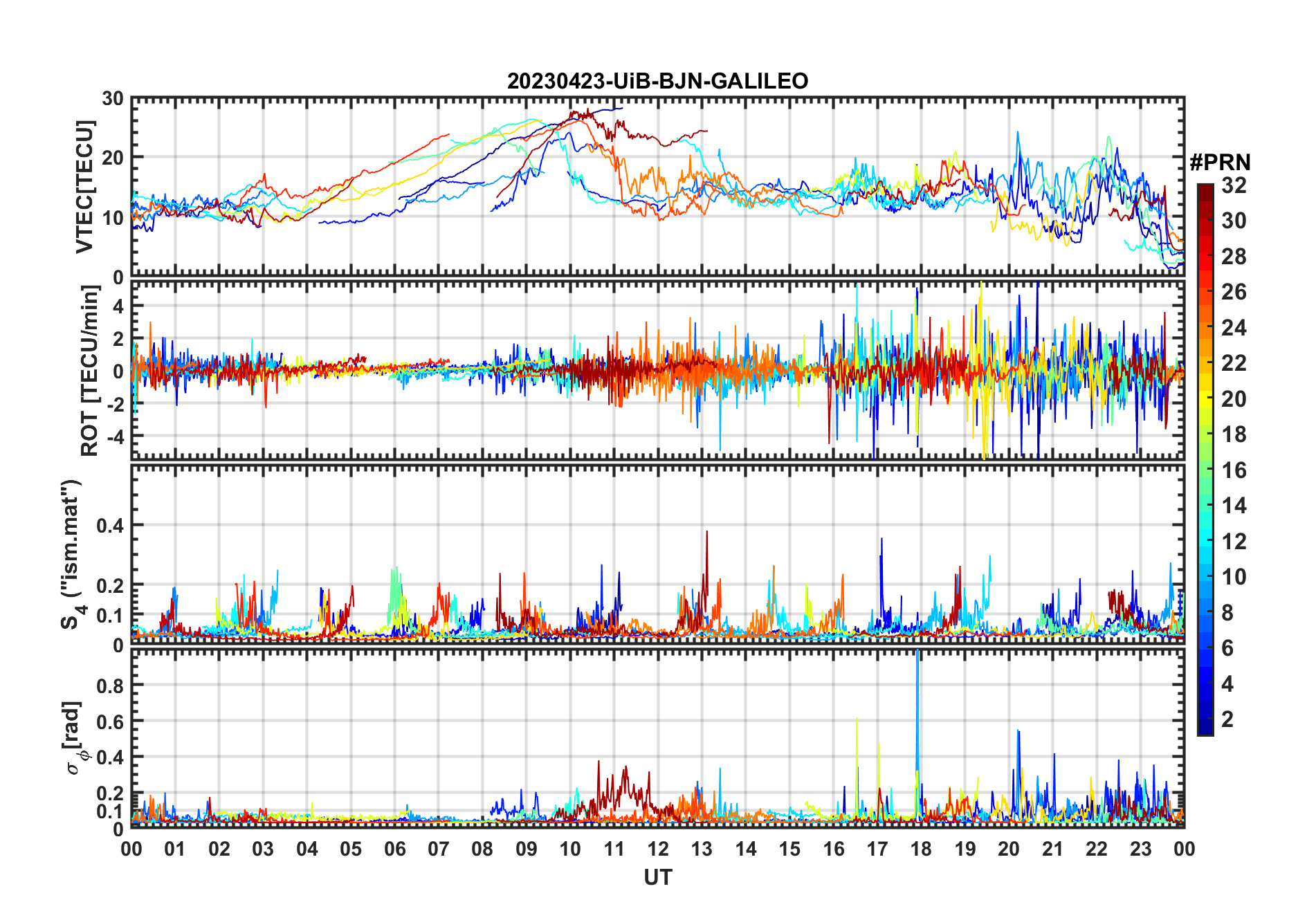Click the sigma-phi [rad] y-axis label
This screenshot has width=1316, height=920.
coord(75,738)
